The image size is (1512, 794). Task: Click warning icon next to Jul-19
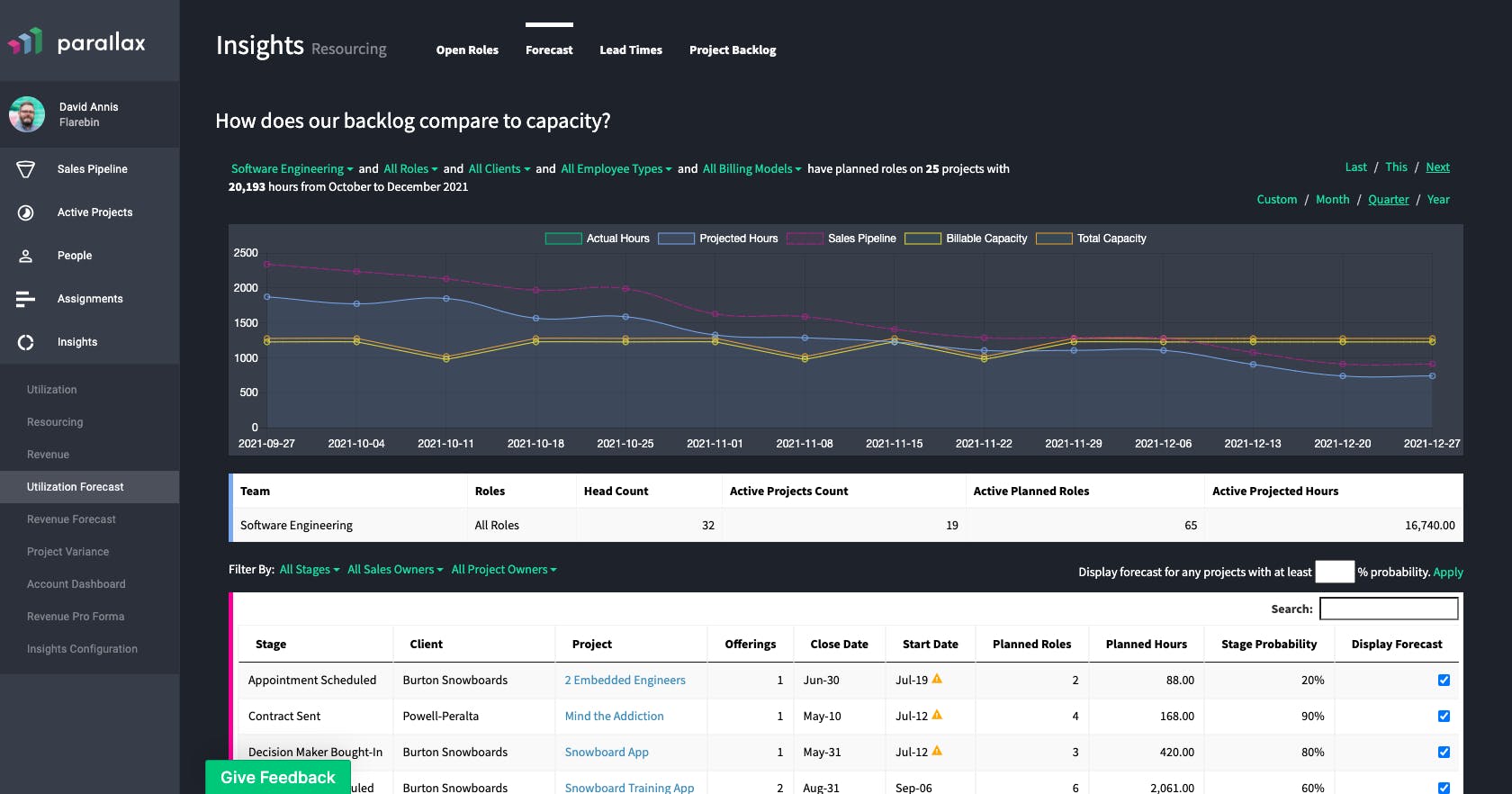[x=937, y=679]
